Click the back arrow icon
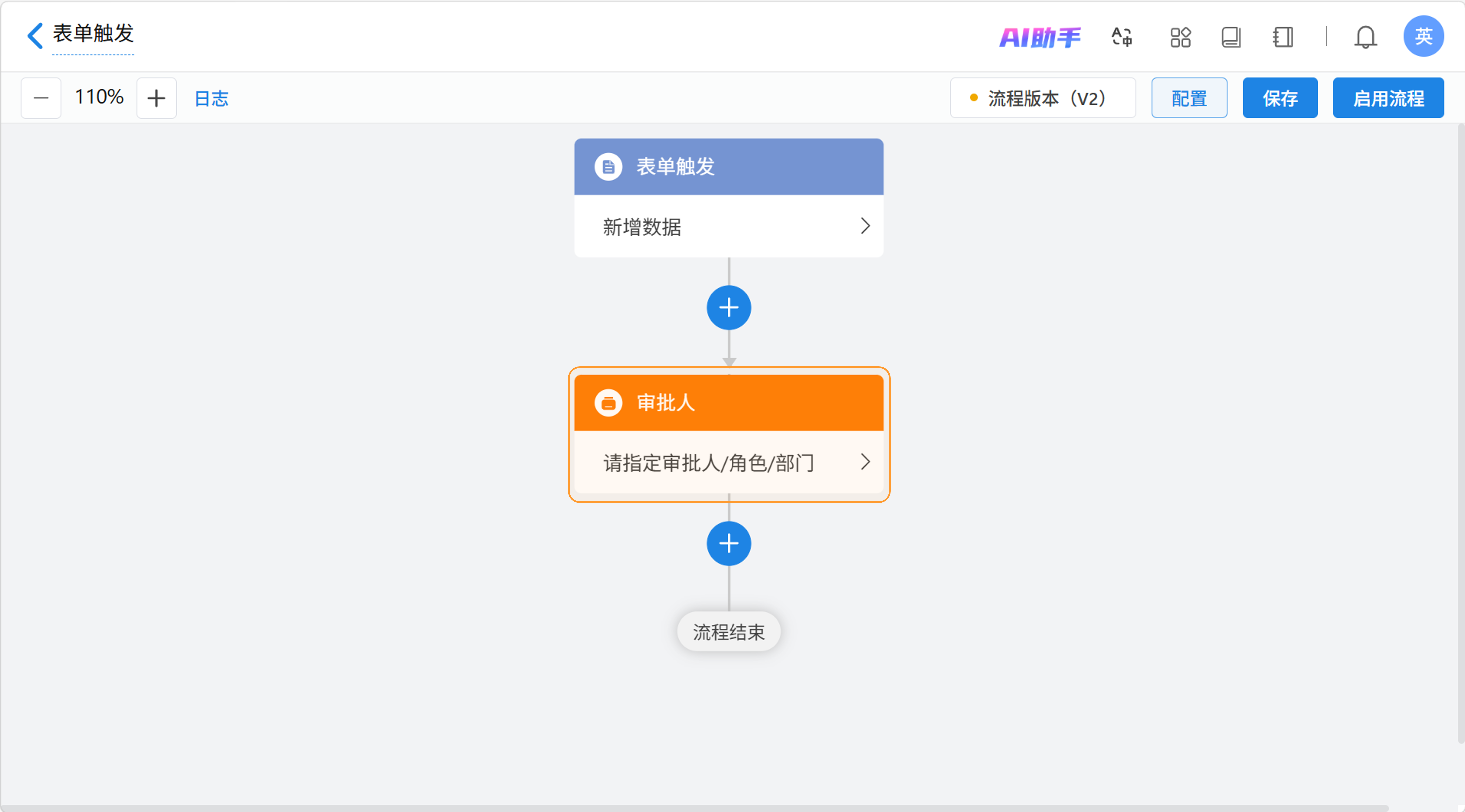This screenshot has height=812, width=1465. [x=35, y=35]
